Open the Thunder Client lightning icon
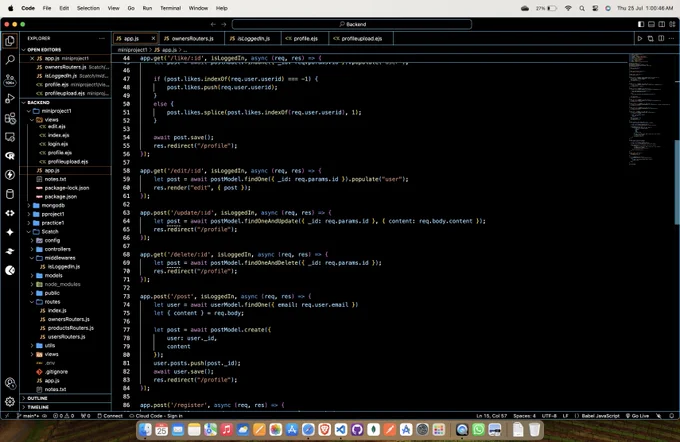 10,175
